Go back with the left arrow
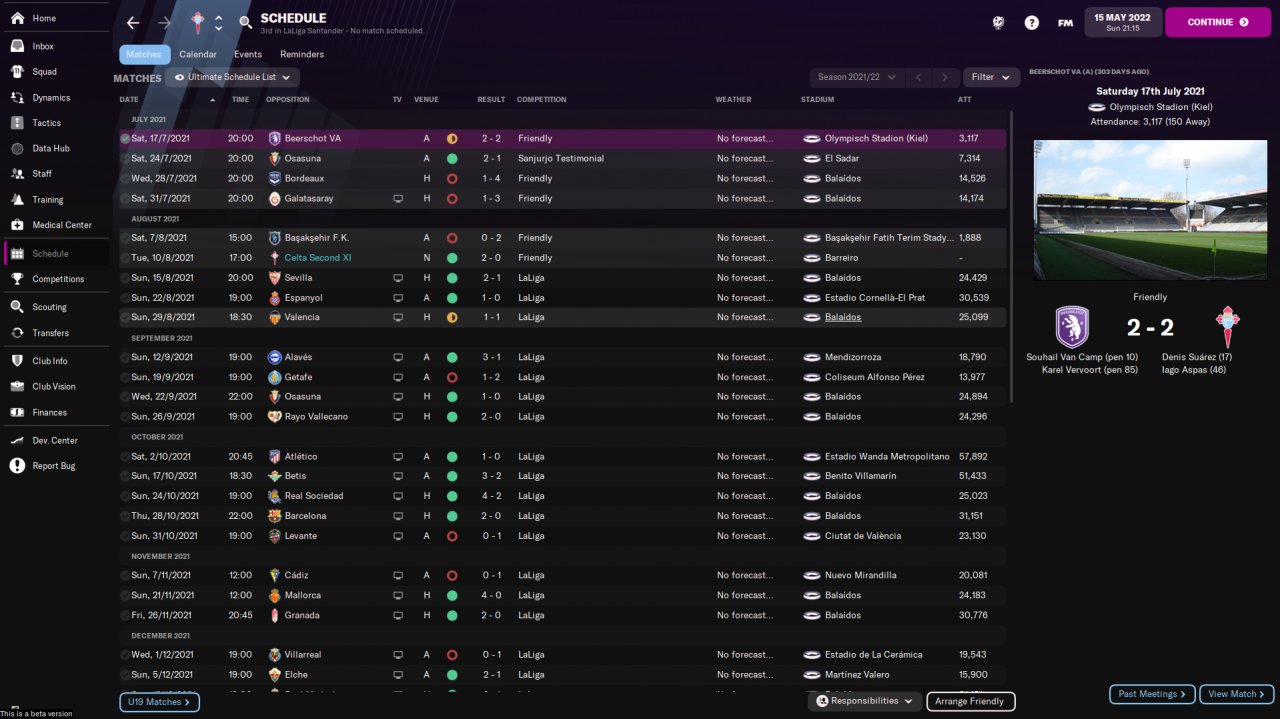The width and height of the screenshot is (1280, 719). point(133,22)
